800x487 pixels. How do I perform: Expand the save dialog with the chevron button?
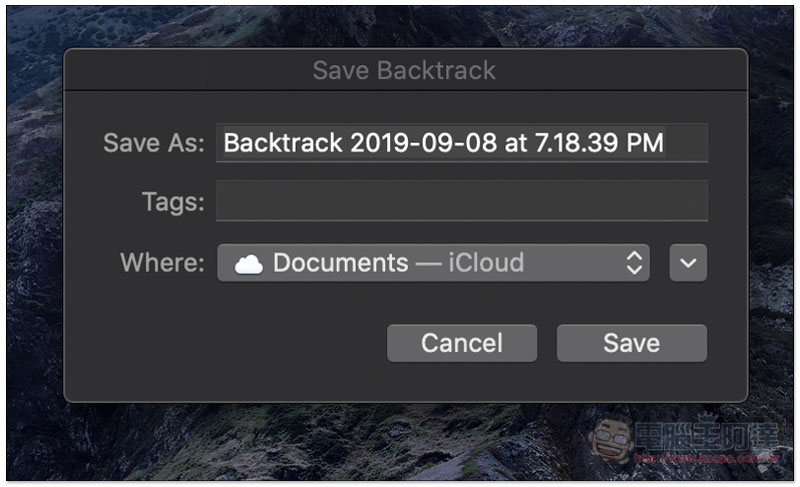[688, 263]
